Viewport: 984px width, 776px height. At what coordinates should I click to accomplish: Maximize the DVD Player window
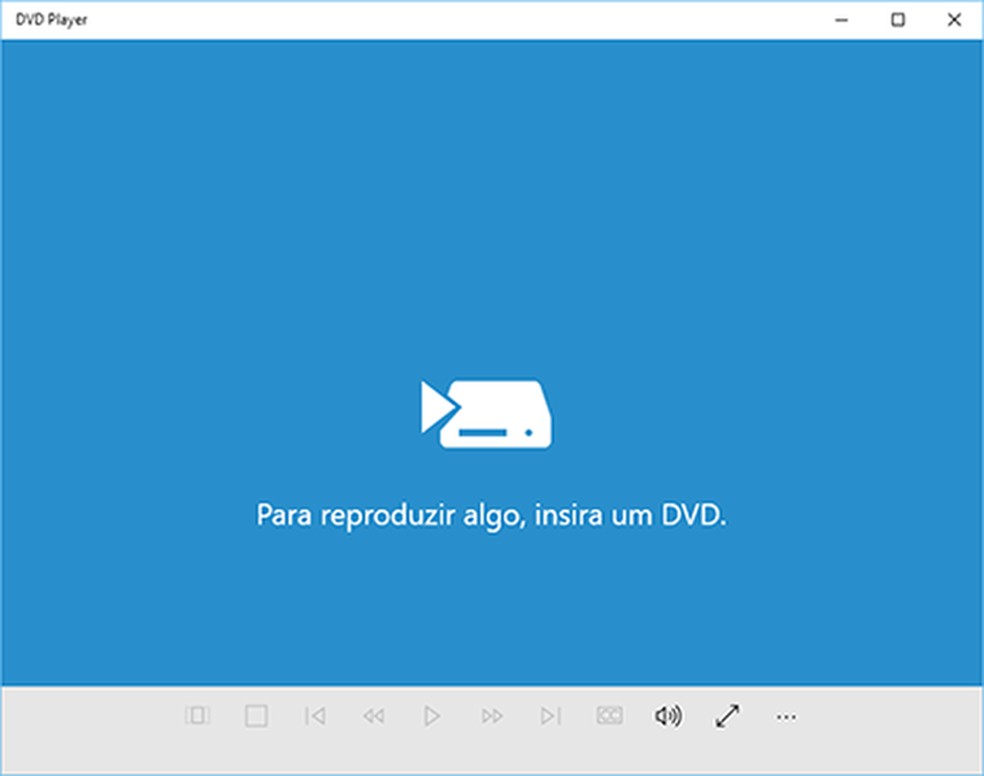point(899,19)
